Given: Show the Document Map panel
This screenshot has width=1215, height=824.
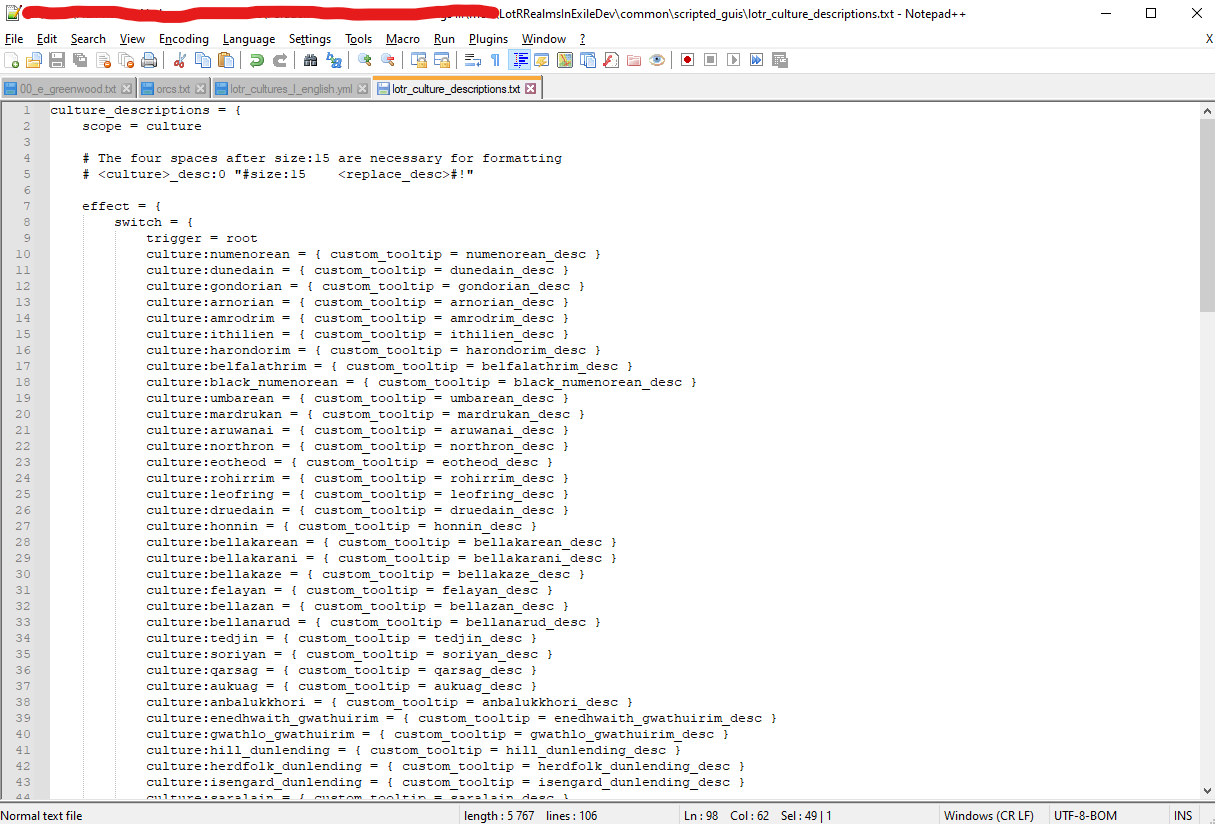Looking at the screenshot, I should click(565, 60).
